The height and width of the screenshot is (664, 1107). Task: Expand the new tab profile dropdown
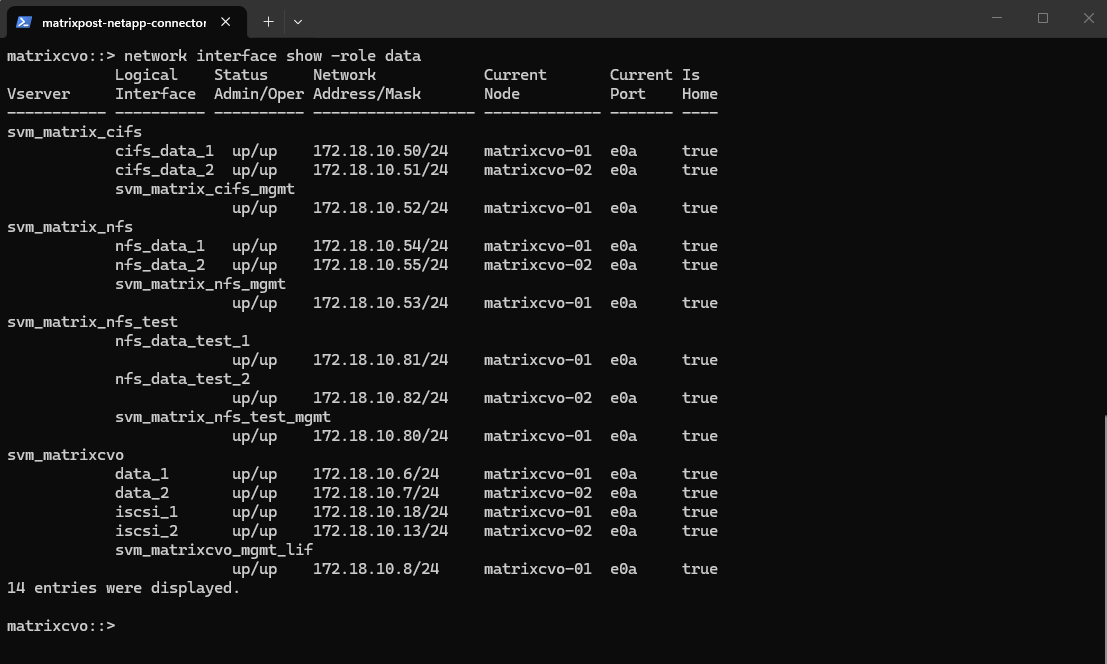297,21
